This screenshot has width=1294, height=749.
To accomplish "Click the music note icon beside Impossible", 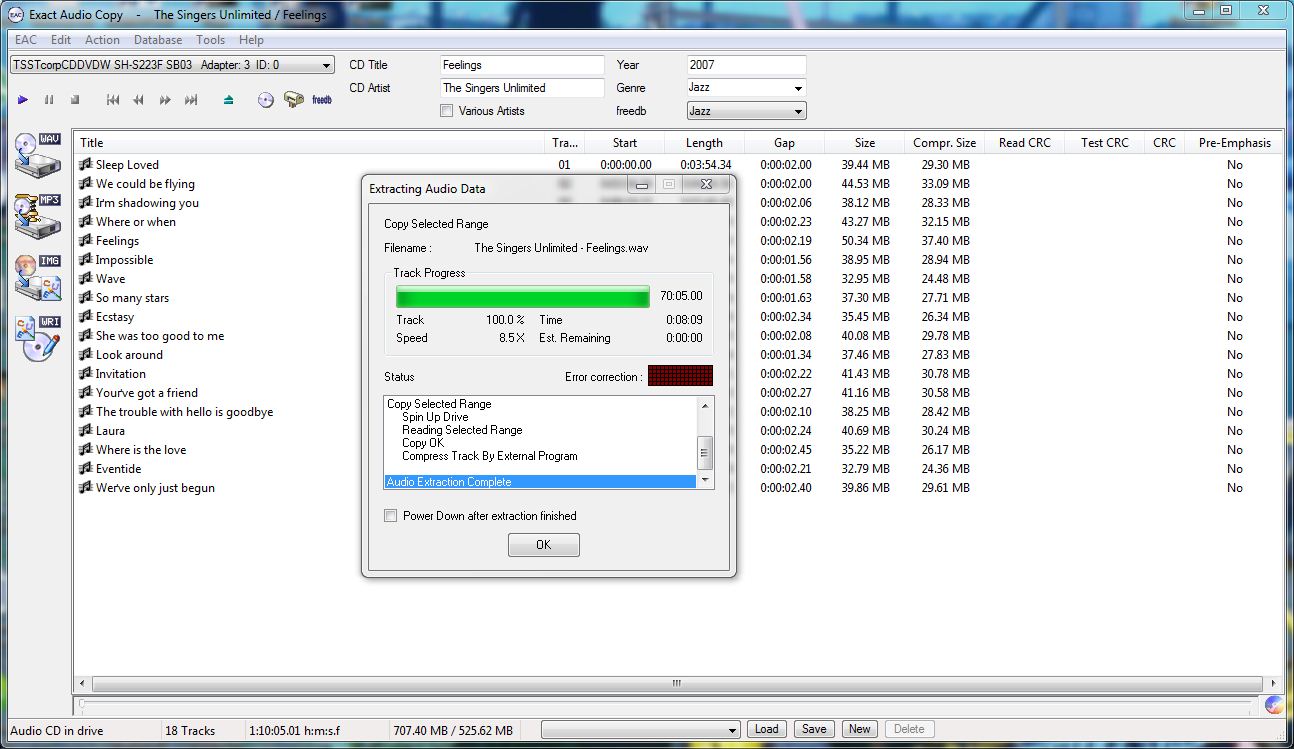I will click(86, 260).
